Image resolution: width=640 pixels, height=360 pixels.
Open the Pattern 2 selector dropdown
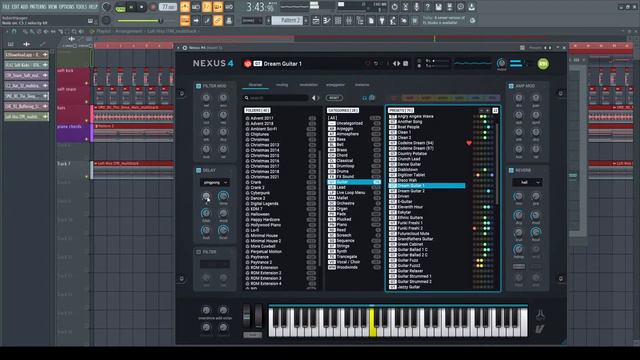[x=287, y=20]
